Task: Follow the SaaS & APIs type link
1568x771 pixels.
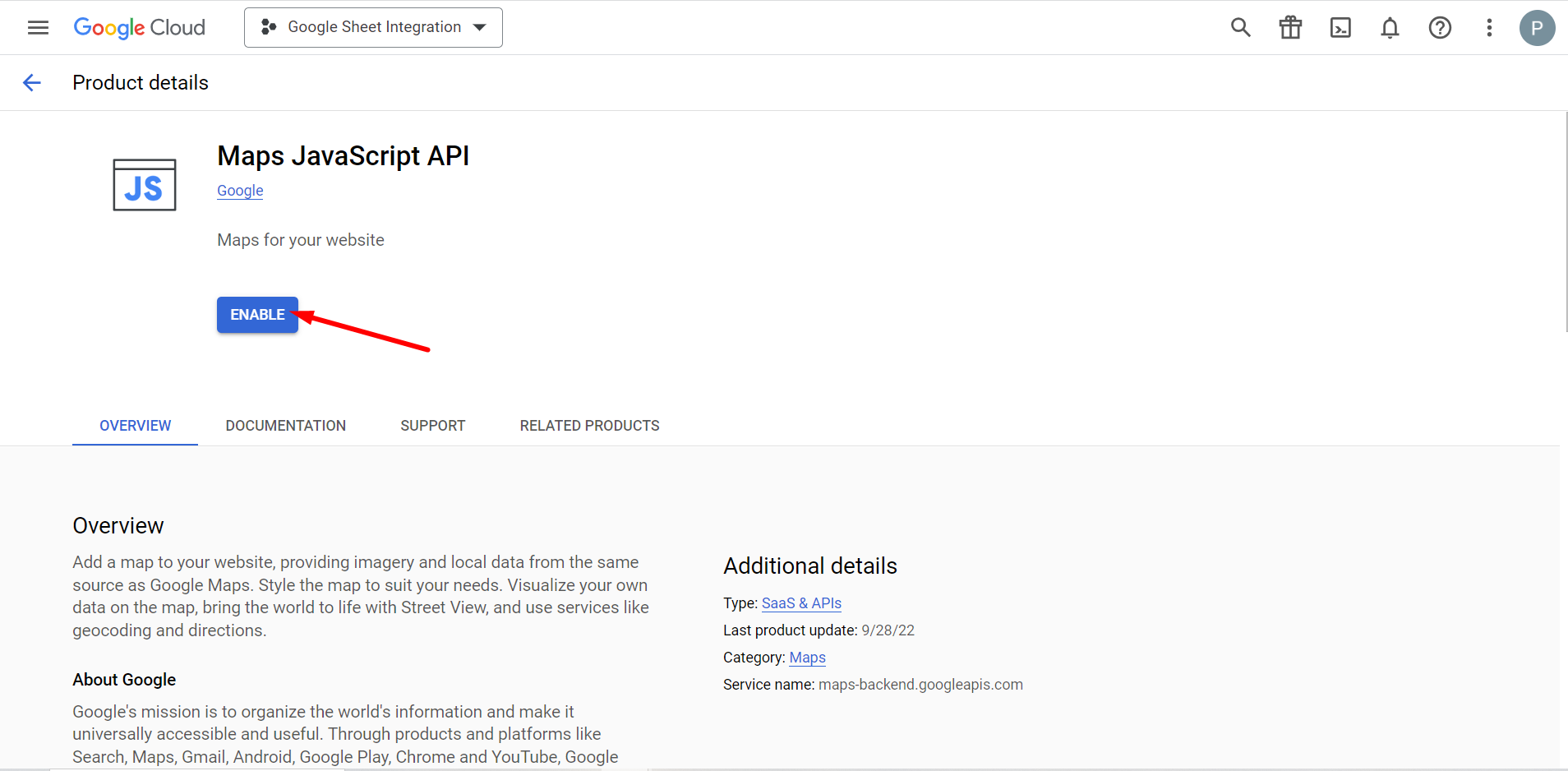Action: (x=801, y=603)
